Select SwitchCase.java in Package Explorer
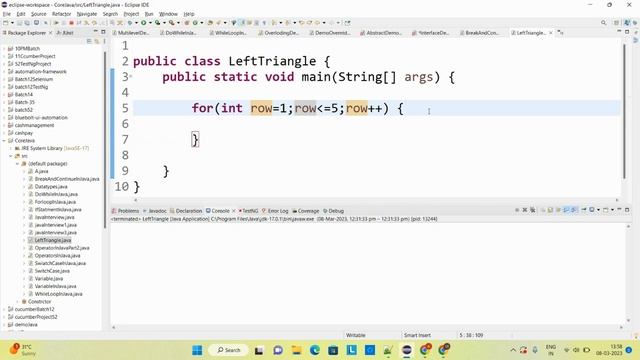Image resolution: width=640 pixels, height=360 pixels. (x=52, y=271)
